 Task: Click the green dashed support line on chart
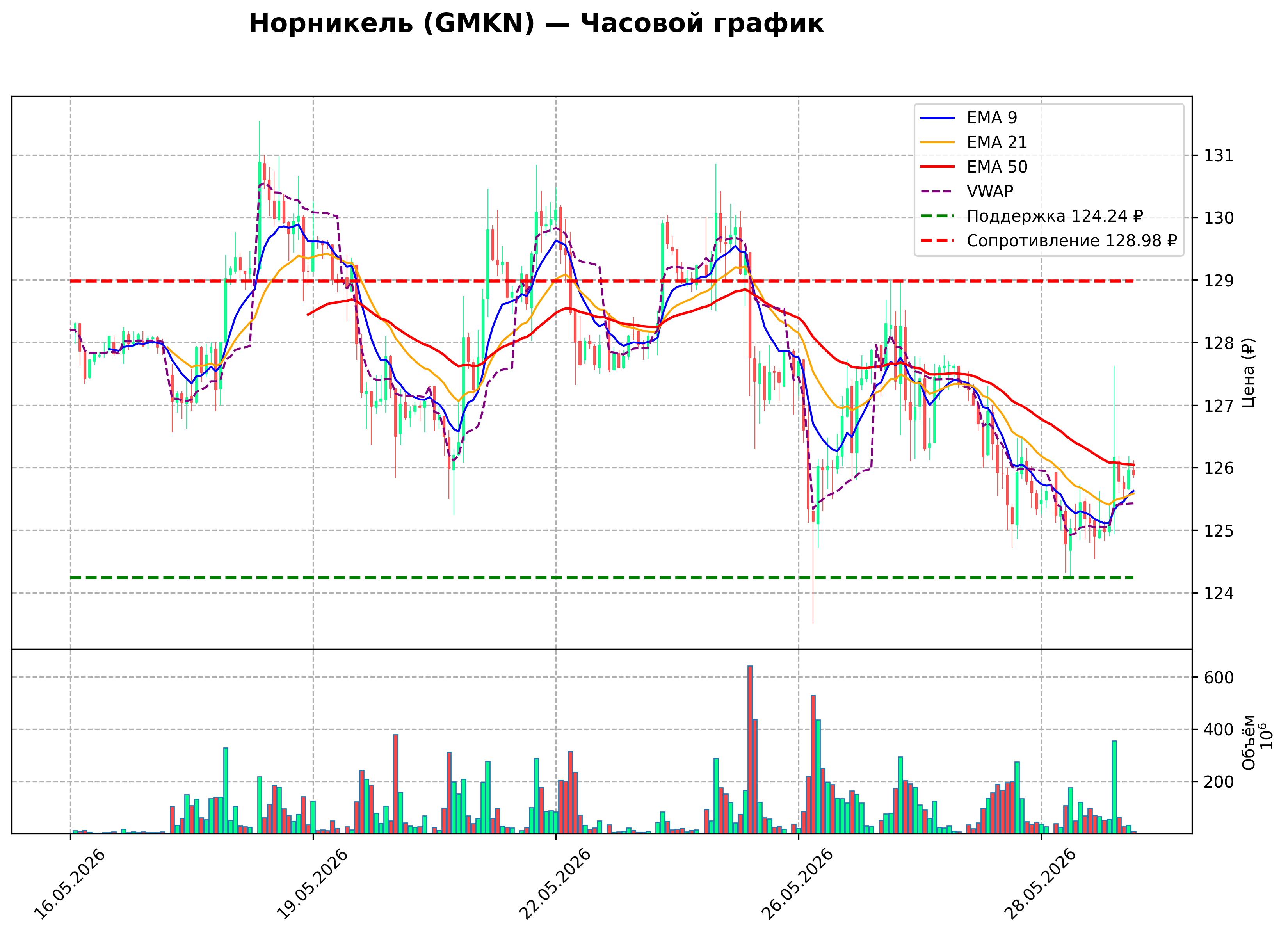point(602,577)
